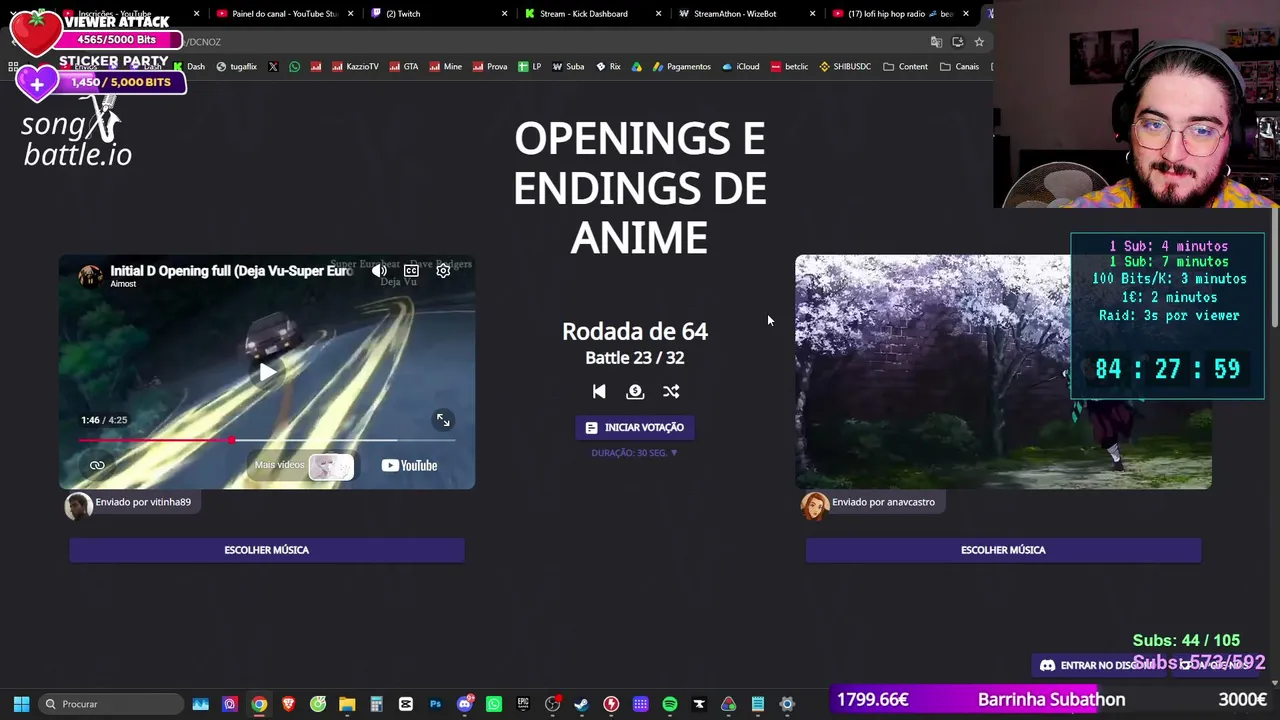Viewport: 1280px width, 720px height.
Task: Open the YouTube player settings gear
Action: (x=443, y=271)
